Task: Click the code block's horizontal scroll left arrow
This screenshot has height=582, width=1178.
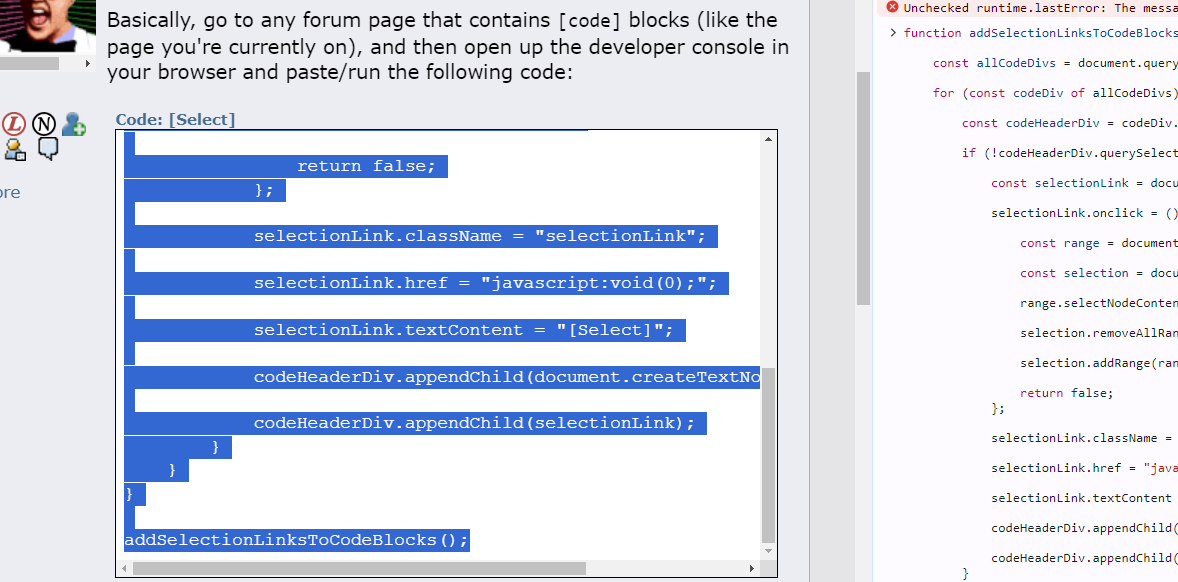Action: click(x=125, y=568)
